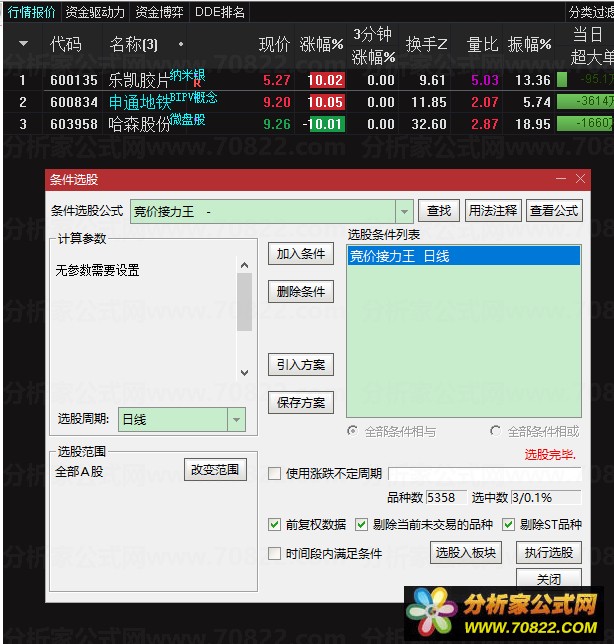Click the 选中数 3/0.1% field
This screenshot has width=614, height=644.
click(546, 498)
